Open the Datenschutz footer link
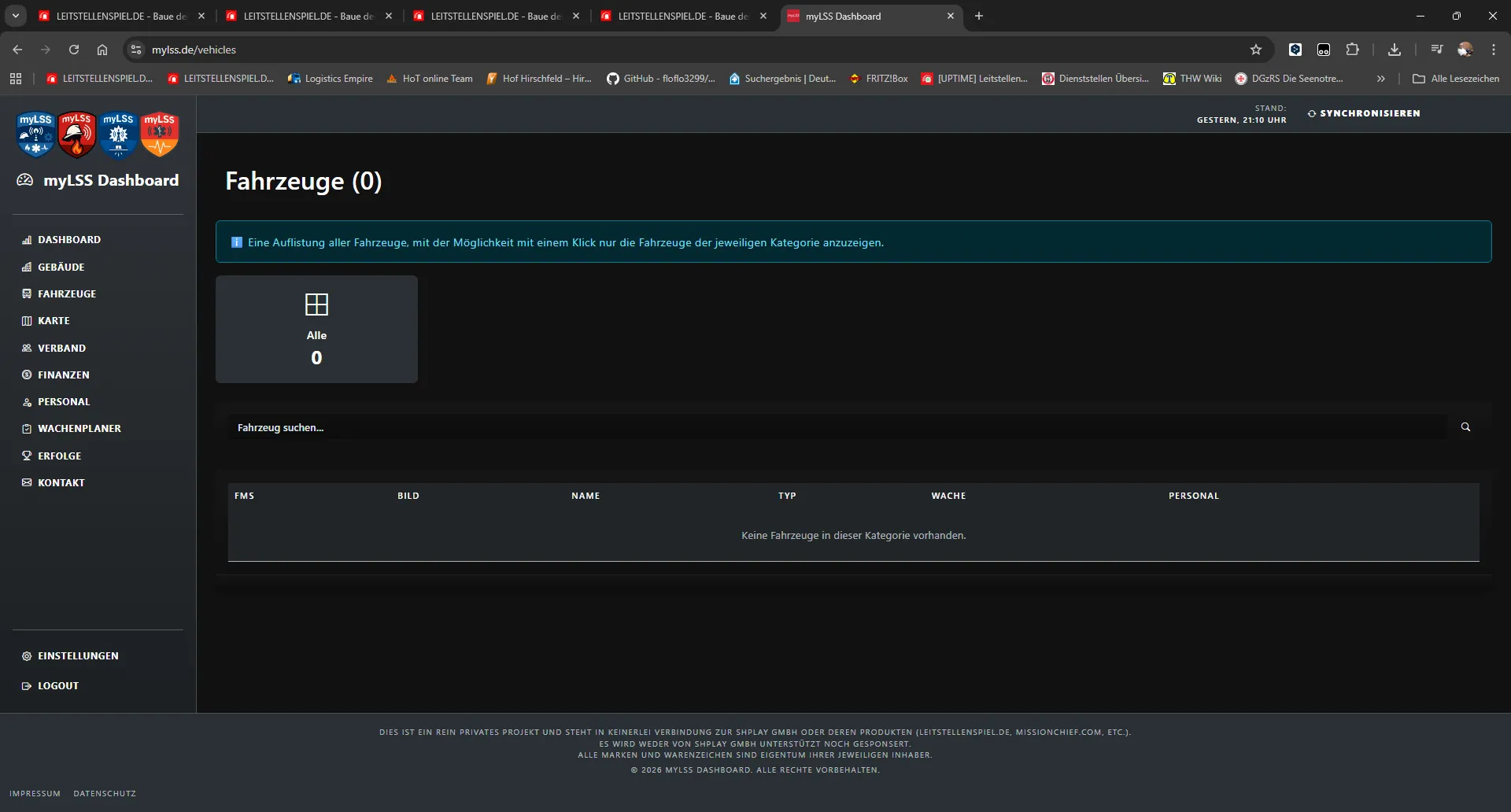Screen dimensions: 1511x812 tap(105, 794)
